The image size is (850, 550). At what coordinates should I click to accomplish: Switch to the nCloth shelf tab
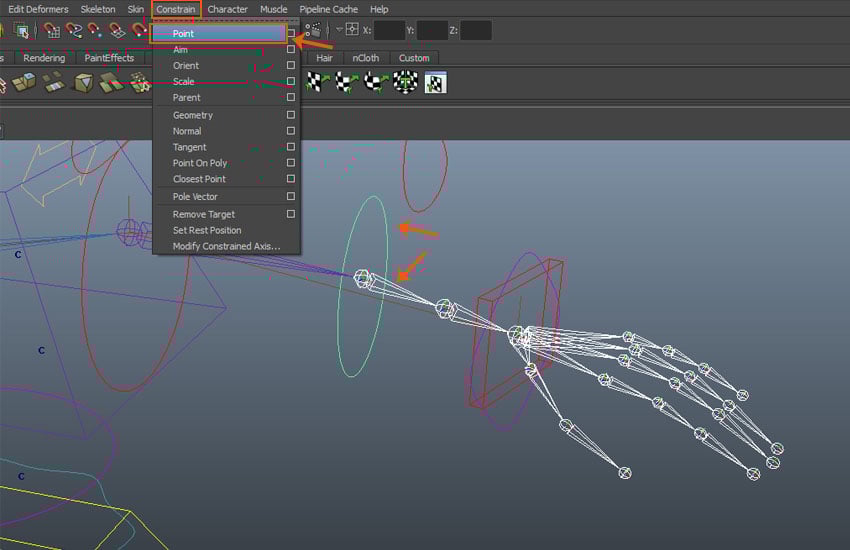(x=365, y=58)
